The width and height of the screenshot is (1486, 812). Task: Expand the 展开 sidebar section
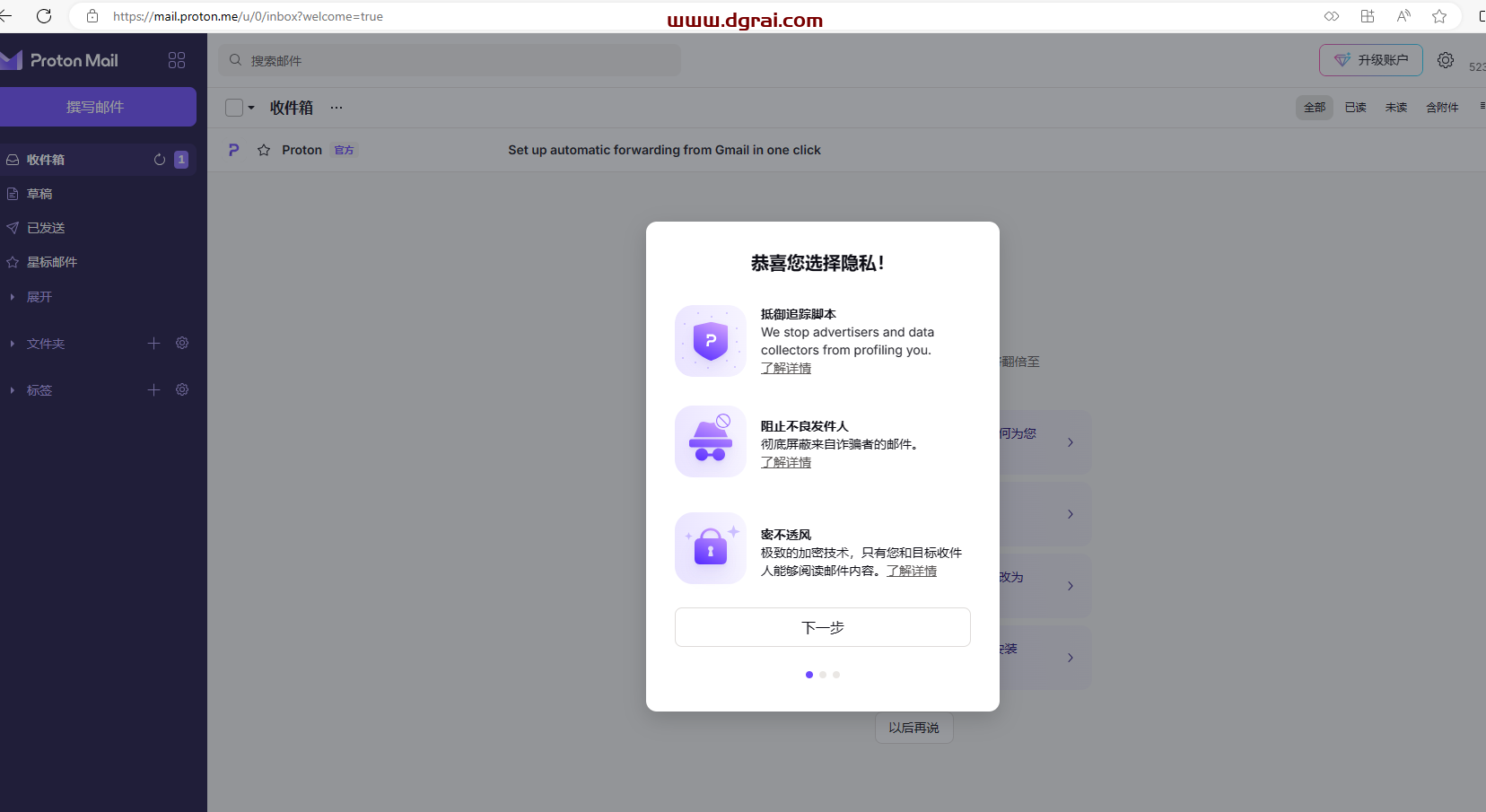pos(40,296)
